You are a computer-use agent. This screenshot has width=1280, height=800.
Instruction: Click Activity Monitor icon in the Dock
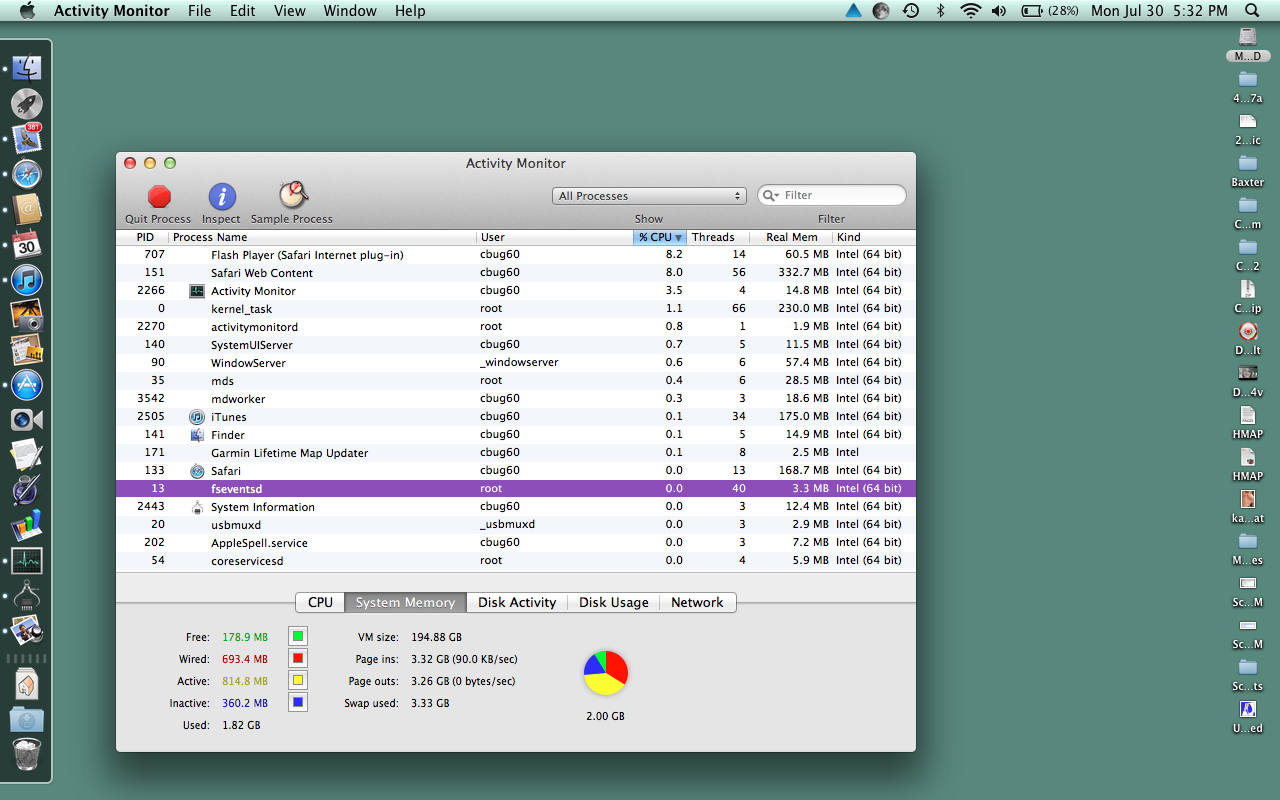[27, 559]
